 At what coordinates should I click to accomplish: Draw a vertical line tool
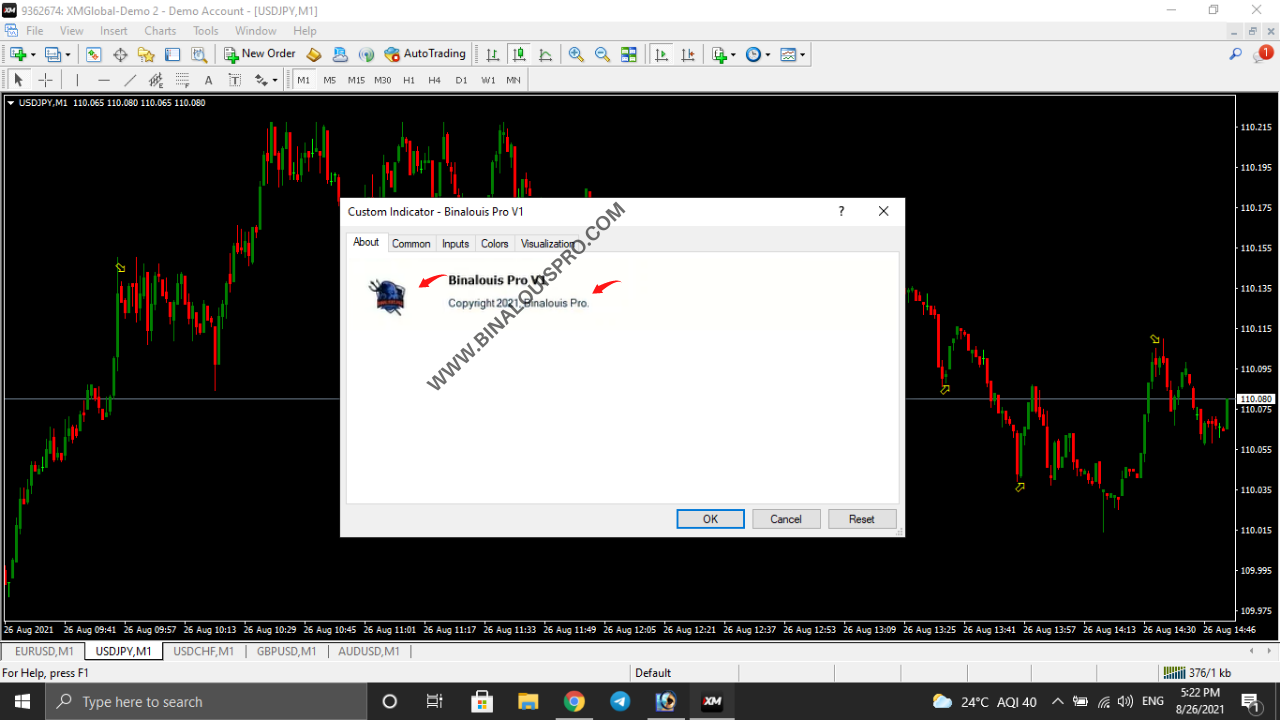(77, 80)
